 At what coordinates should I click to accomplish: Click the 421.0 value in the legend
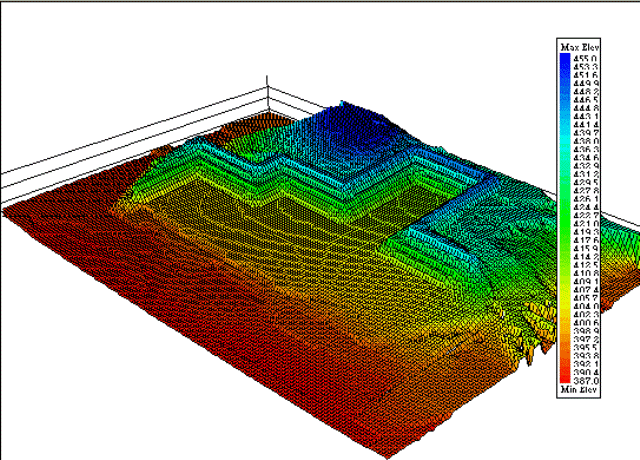click(x=586, y=221)
